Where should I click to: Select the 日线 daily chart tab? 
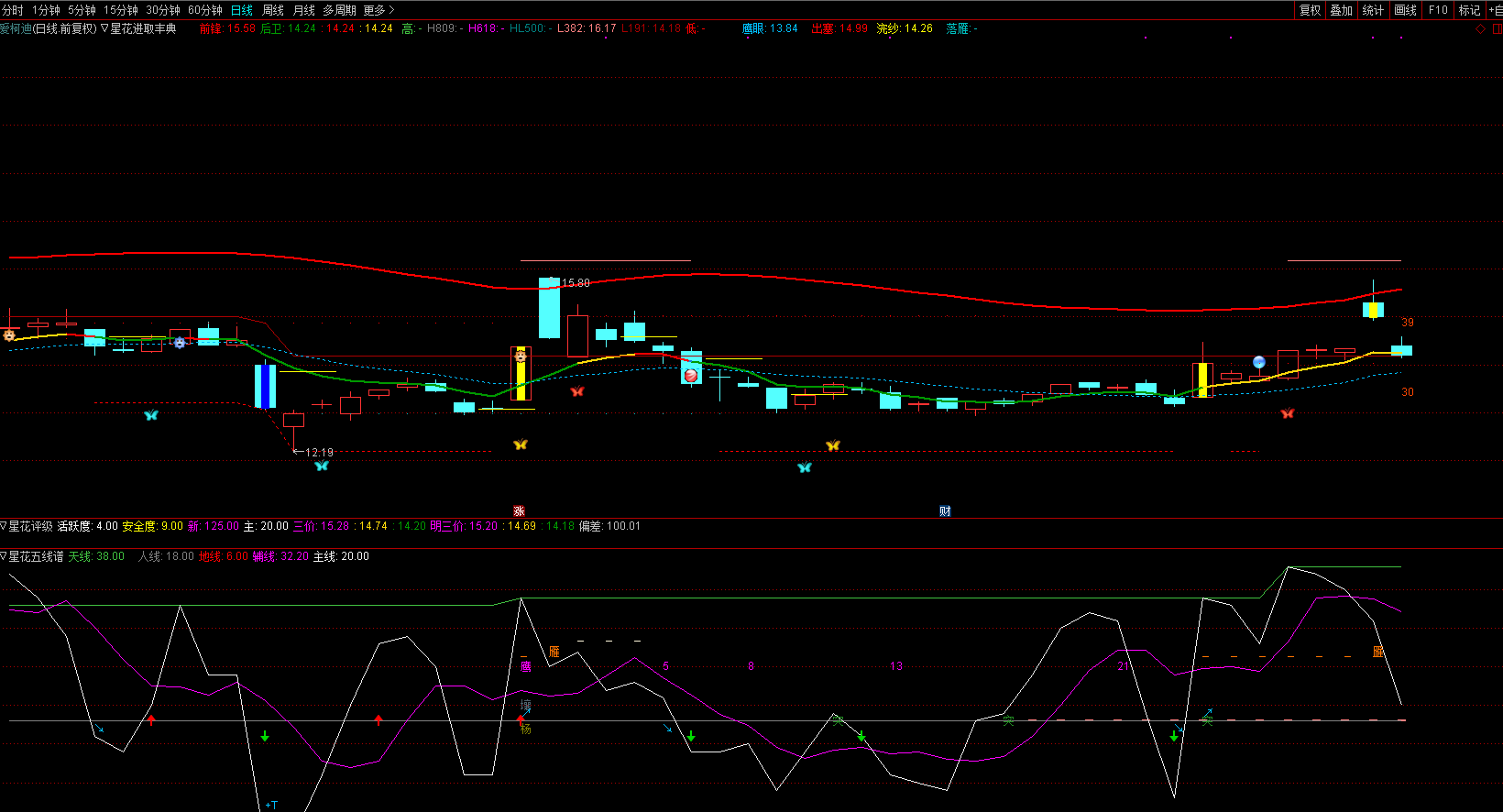tap(242, 10)
